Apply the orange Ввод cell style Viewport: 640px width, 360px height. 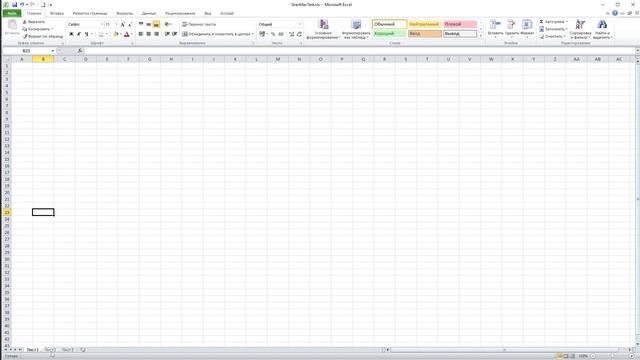[424, 33]
